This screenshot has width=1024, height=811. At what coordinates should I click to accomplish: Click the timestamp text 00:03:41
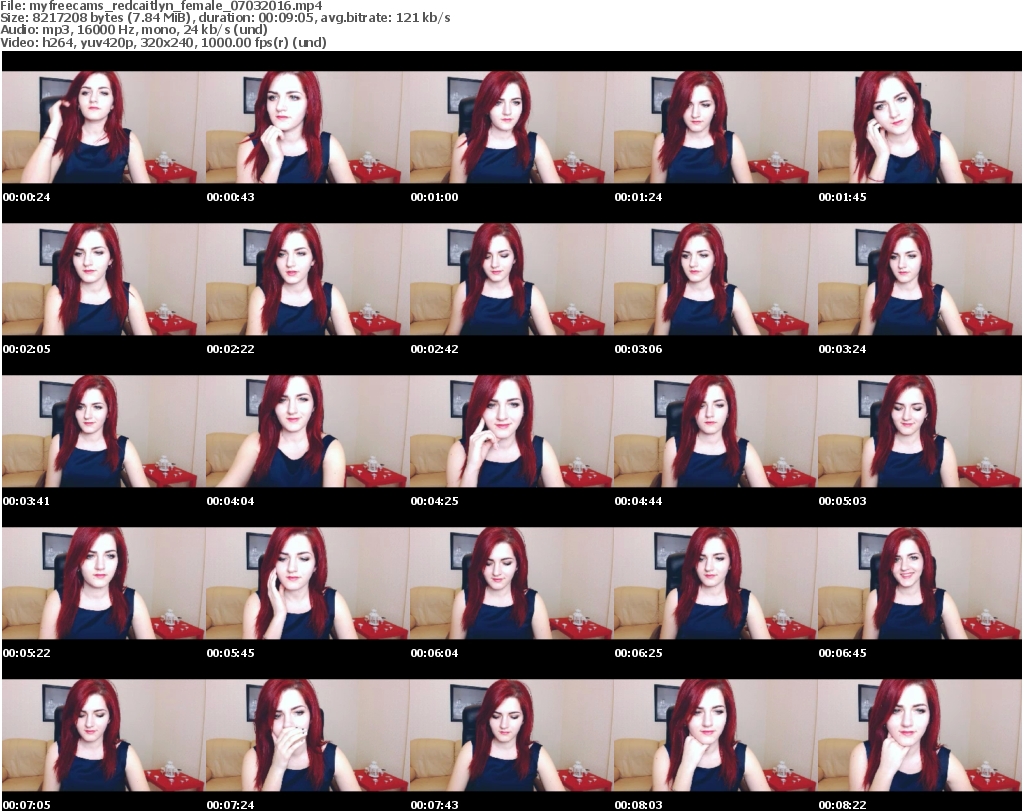pyautogui.click(x=26, y=501)
